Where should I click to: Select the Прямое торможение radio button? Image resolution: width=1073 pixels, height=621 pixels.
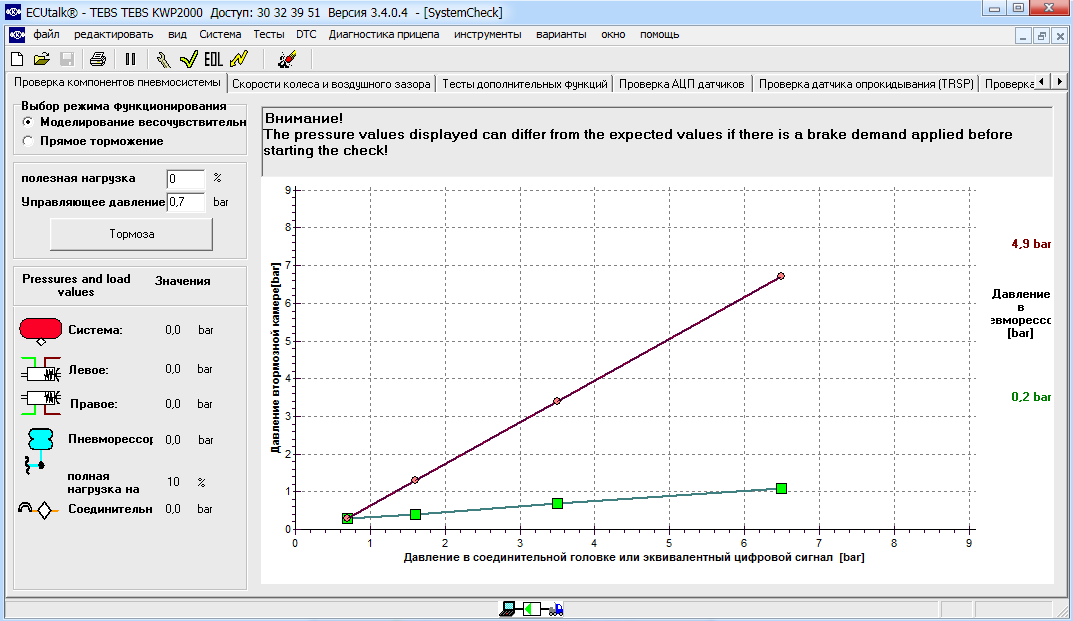(28, 141)
